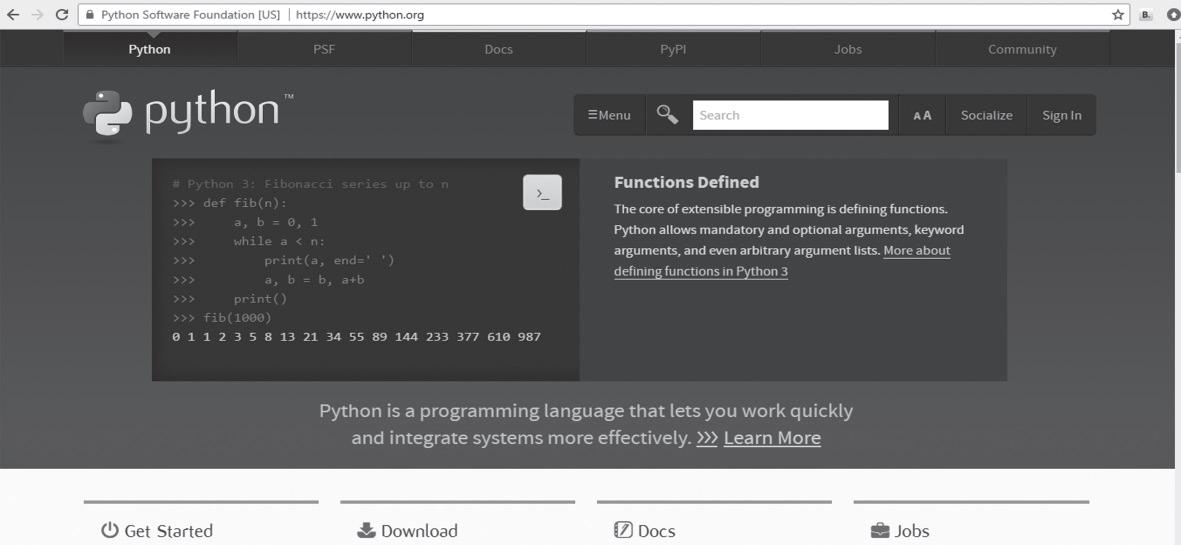Click the Docs heading in lower section
This screenshot has width=1181, height=545.
pyautogui.click(x=657, y=531)
